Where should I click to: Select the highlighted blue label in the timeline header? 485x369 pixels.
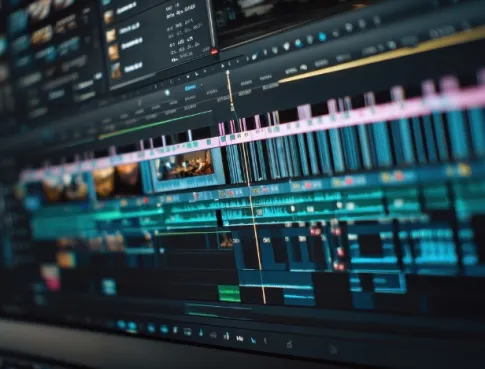(190, 88)
